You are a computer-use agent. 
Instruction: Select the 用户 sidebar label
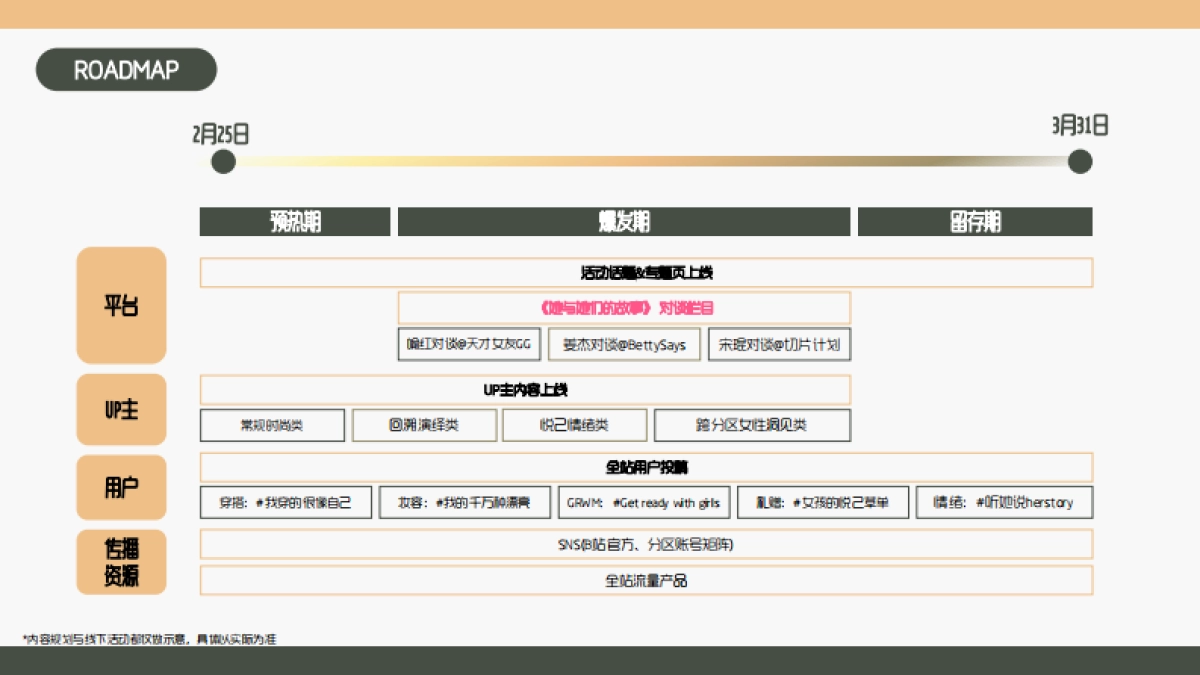pyautogui.click(x=121, y=487)
